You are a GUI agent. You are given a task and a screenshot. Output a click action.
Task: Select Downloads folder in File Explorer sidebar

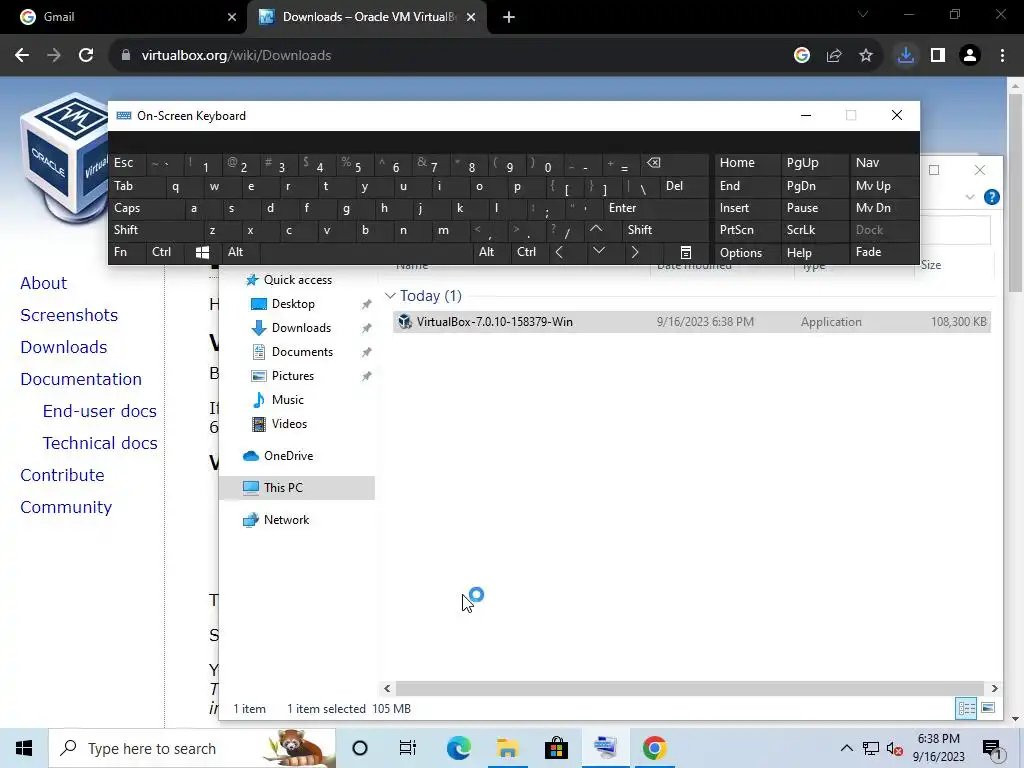[x=301, y=328]
